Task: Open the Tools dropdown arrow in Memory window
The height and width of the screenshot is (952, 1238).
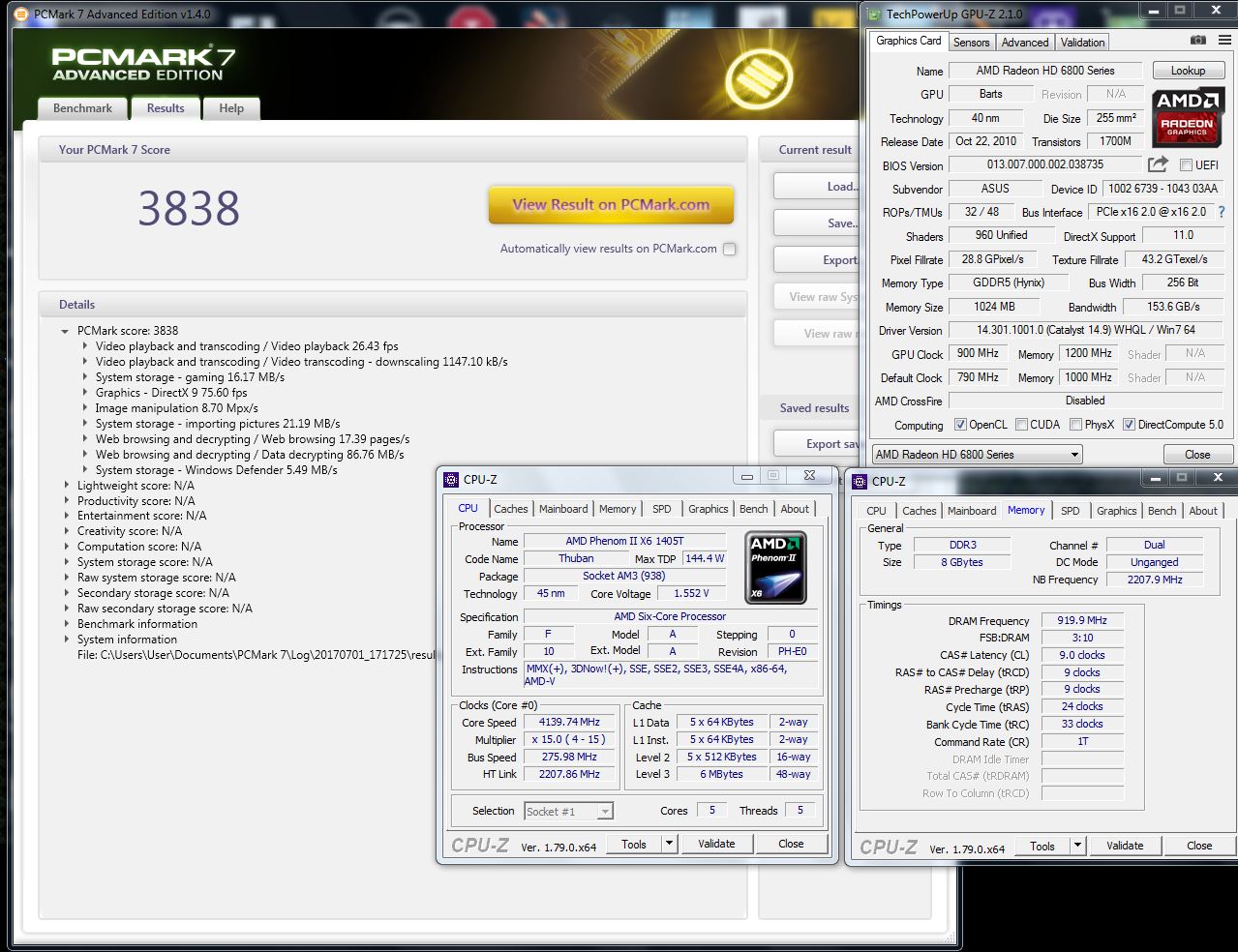Action: pyautogui.click(x=1077, y=846)
